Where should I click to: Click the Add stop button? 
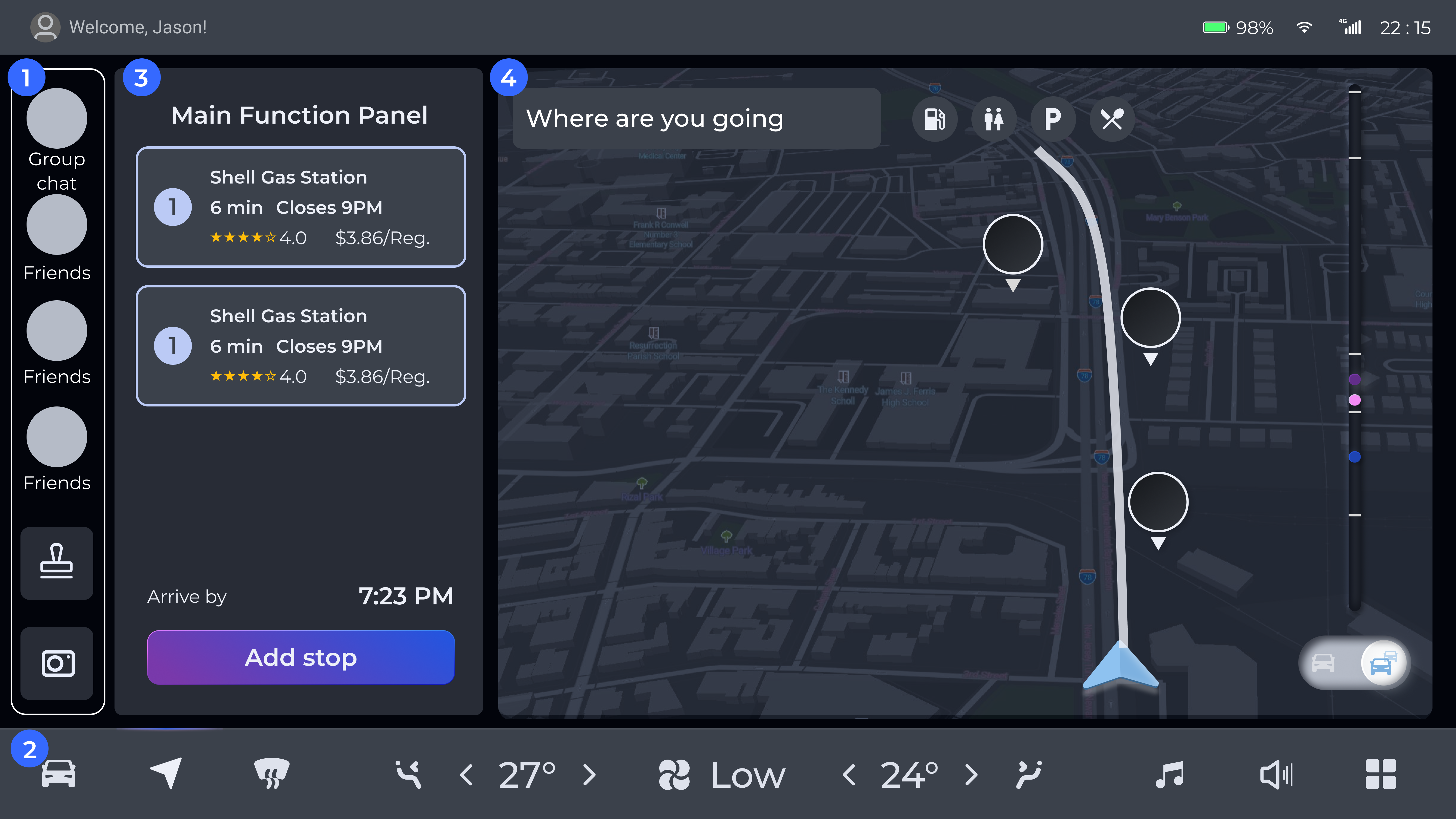(x=301, y=657)
